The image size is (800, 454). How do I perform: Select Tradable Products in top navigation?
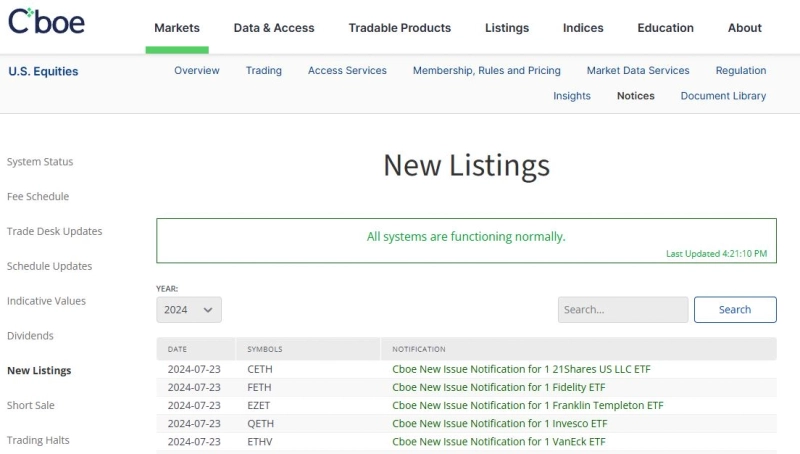pos(399,28)
